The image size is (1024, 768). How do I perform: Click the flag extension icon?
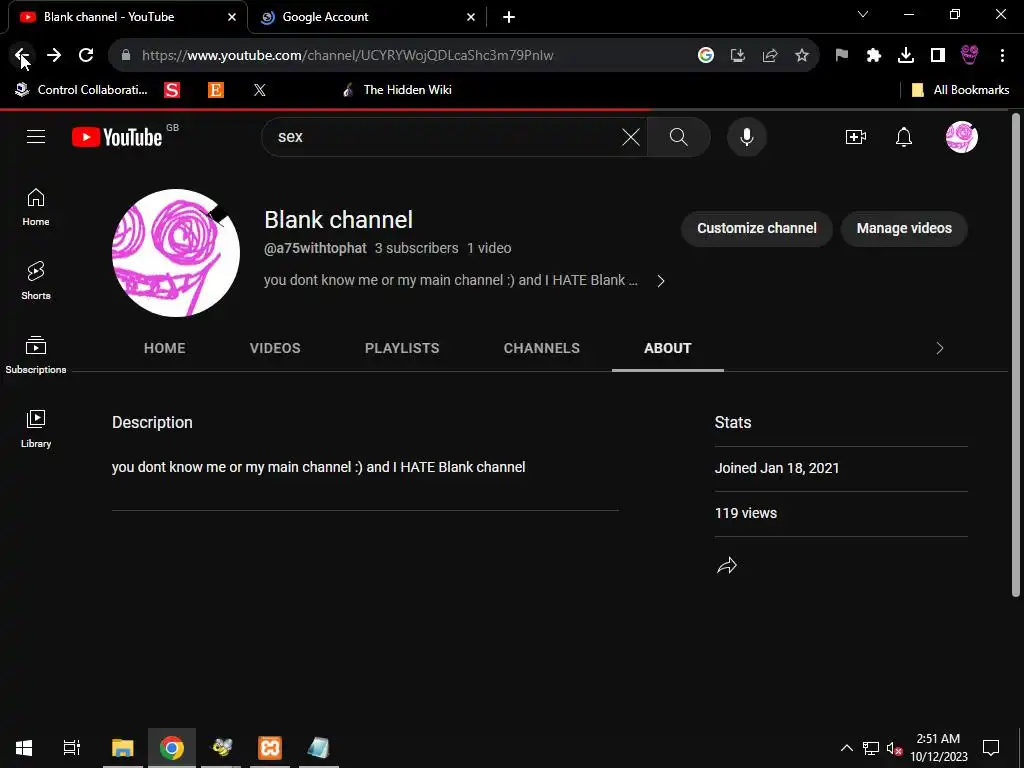[841, 56]
